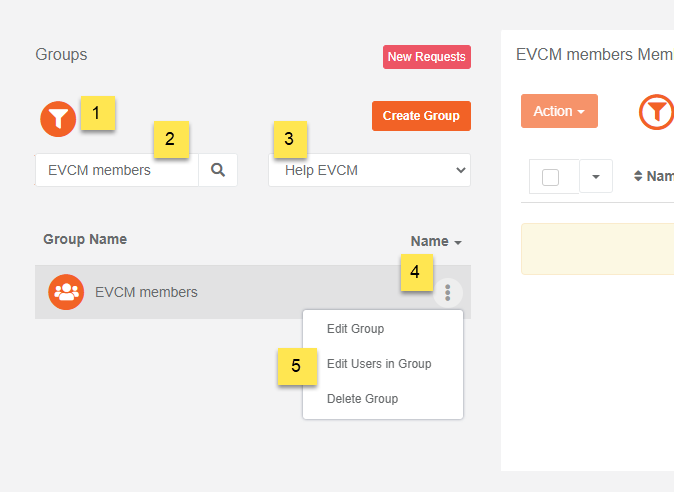The height and width of the screenshot is (492, 674).
Task: Select Delete Group menu entry
Action: 362,399
